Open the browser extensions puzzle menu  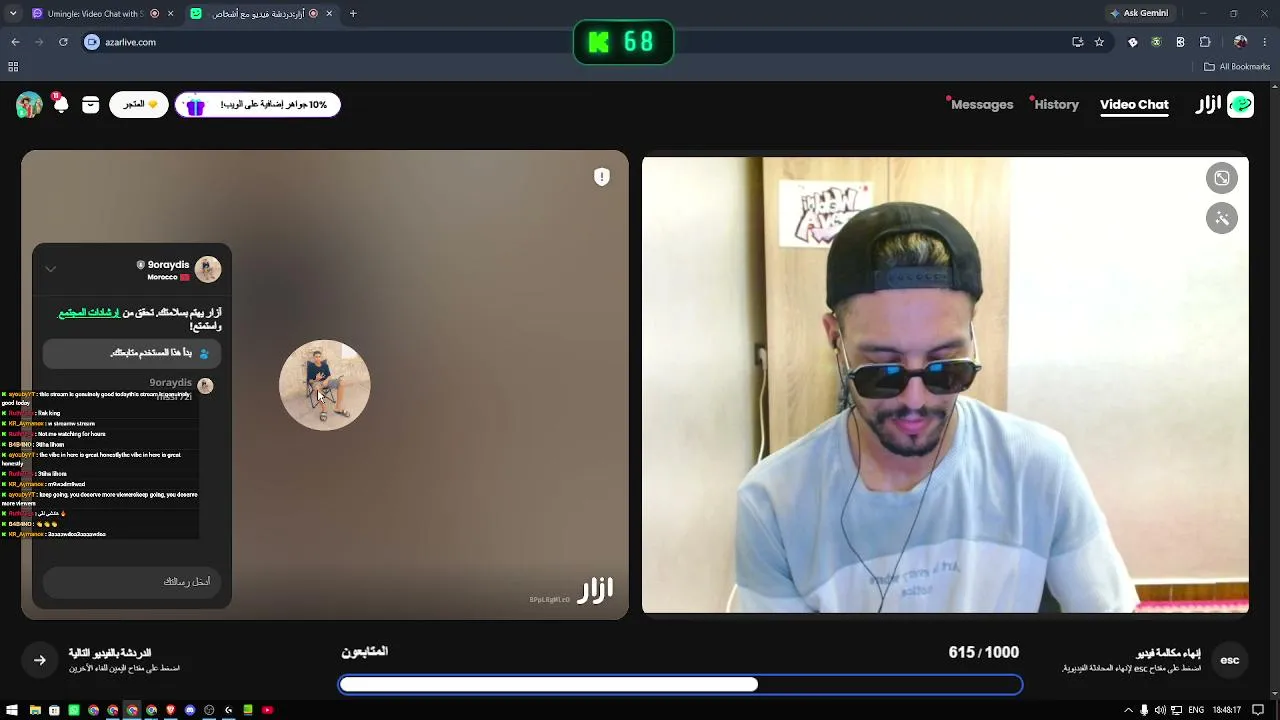pyautogui.click(x=1205, y=42)
